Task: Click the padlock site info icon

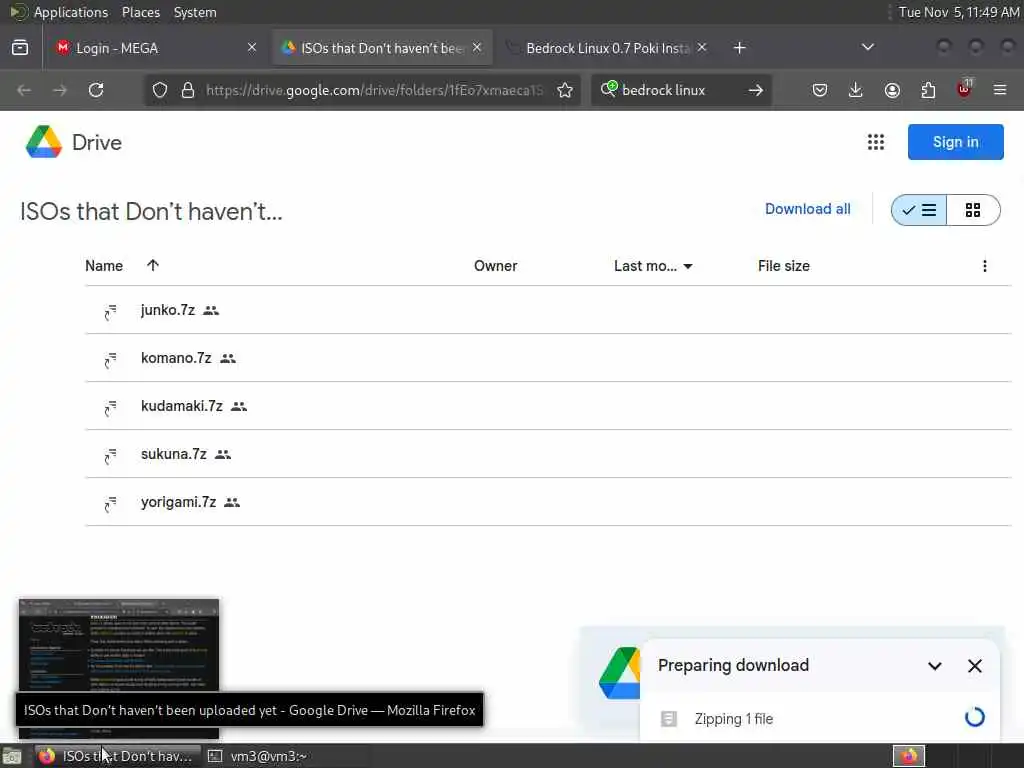Action: point(187,90)
